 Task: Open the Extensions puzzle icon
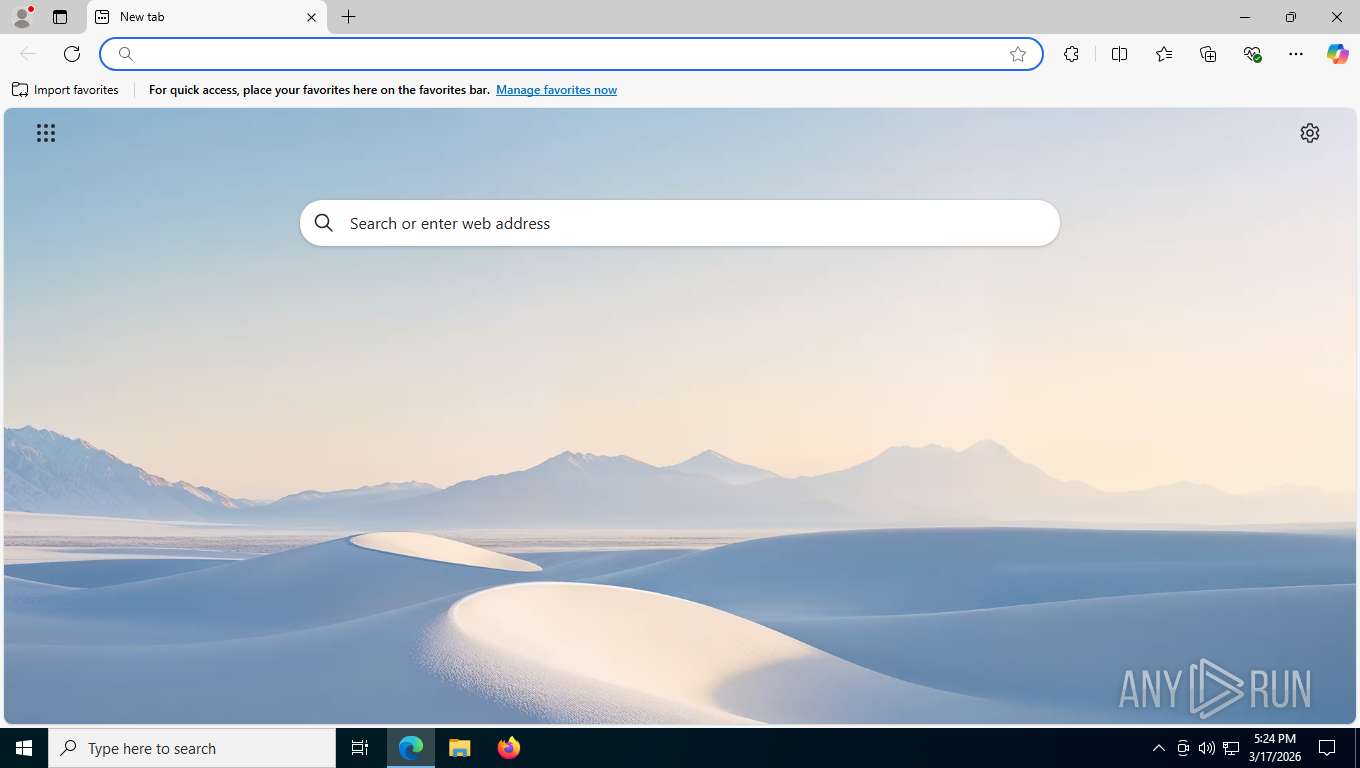(x=1071, y=54)
